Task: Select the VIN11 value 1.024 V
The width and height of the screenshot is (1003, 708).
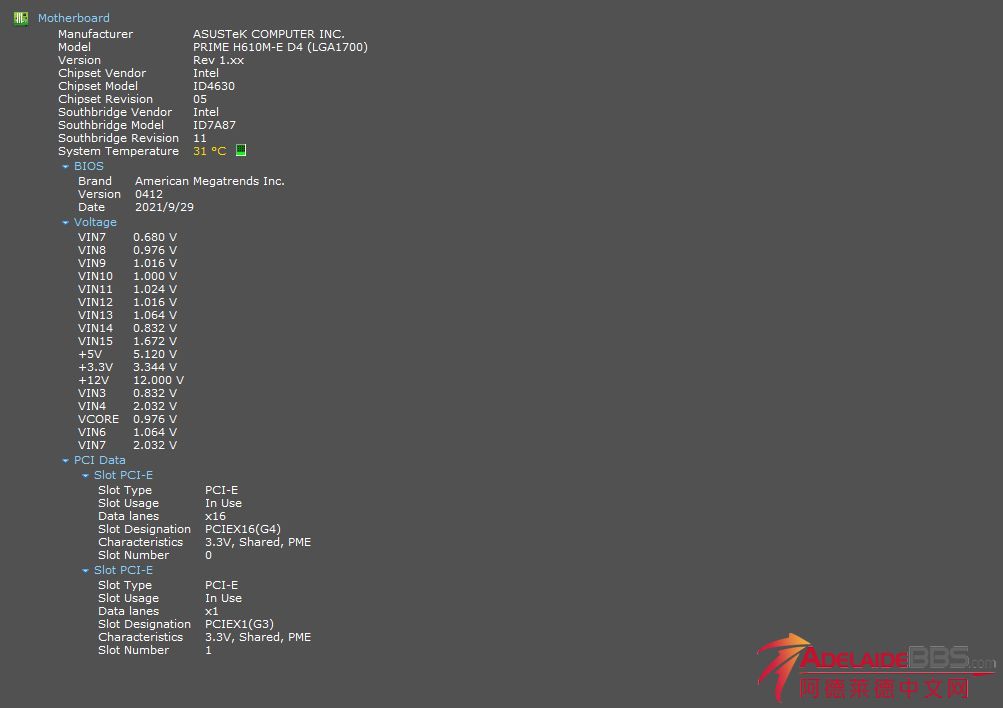Action: (155, 289)
